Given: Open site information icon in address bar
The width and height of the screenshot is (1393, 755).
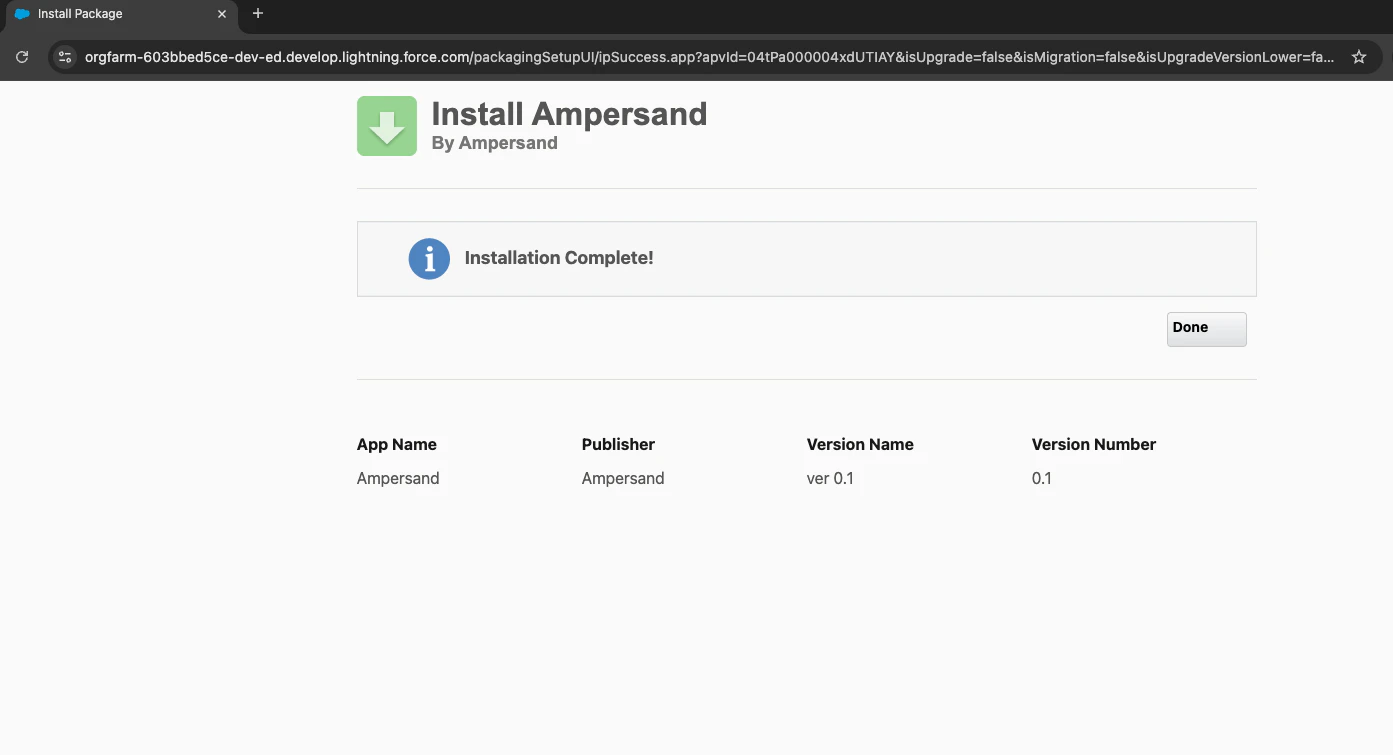Looking at the screenshot, I should [65, 57].
